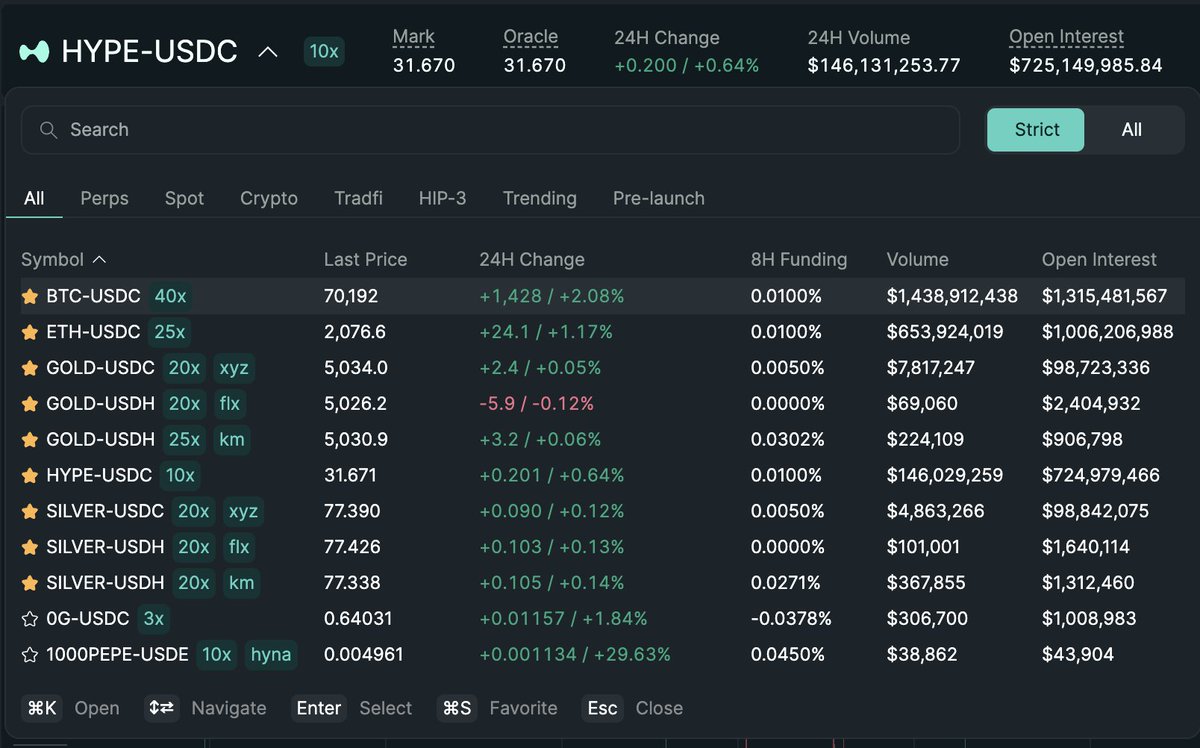Click the Open Interest header label at top

tap(1066, 37)
